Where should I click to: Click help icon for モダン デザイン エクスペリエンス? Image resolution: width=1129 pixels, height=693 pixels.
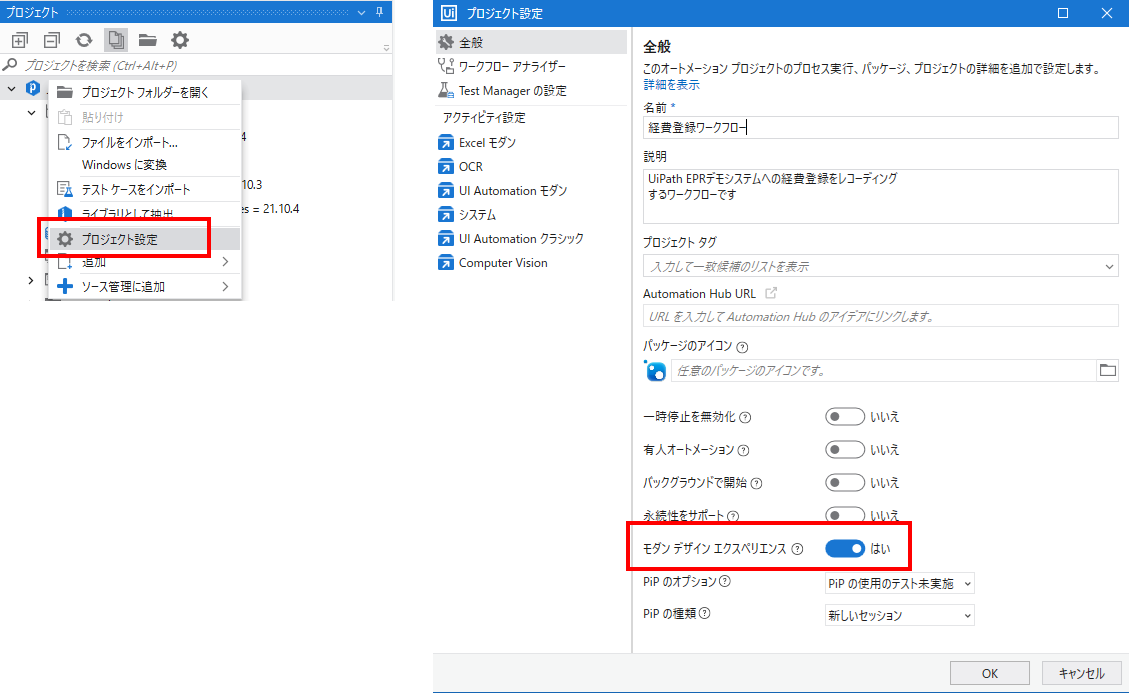[797, 549]
